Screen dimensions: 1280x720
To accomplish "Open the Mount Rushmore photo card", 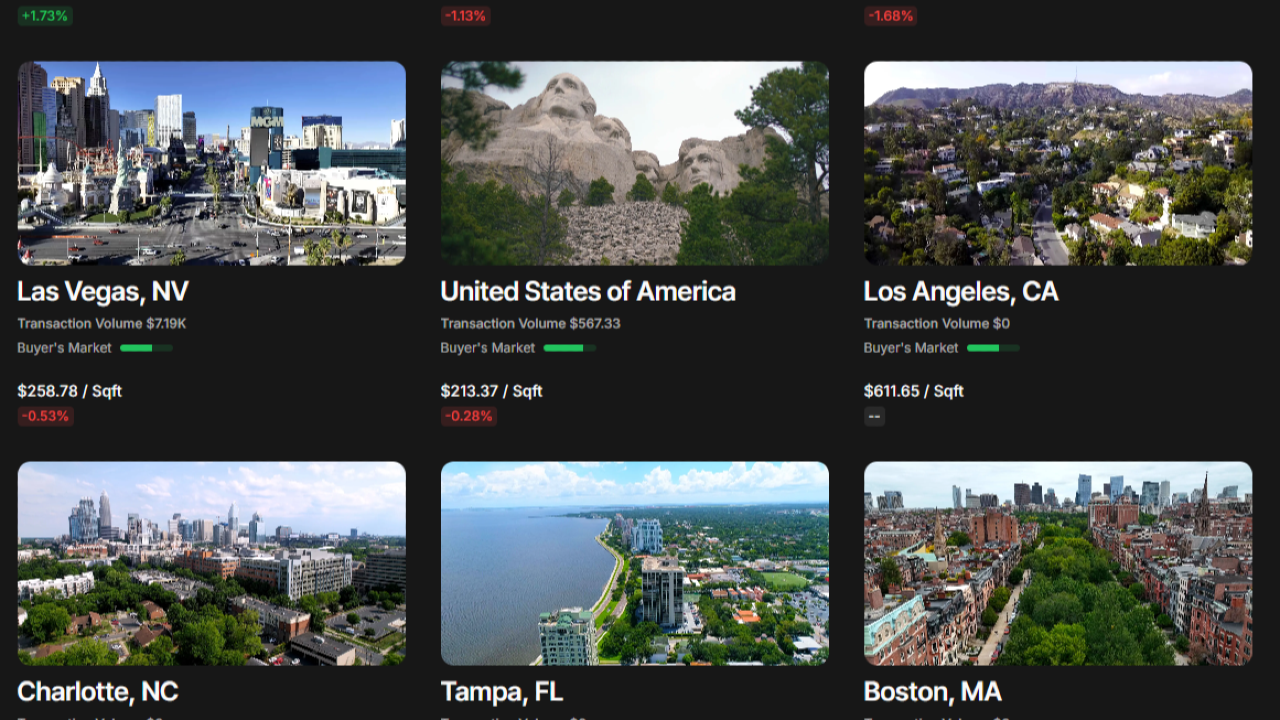I will click(x=635, y=163).
